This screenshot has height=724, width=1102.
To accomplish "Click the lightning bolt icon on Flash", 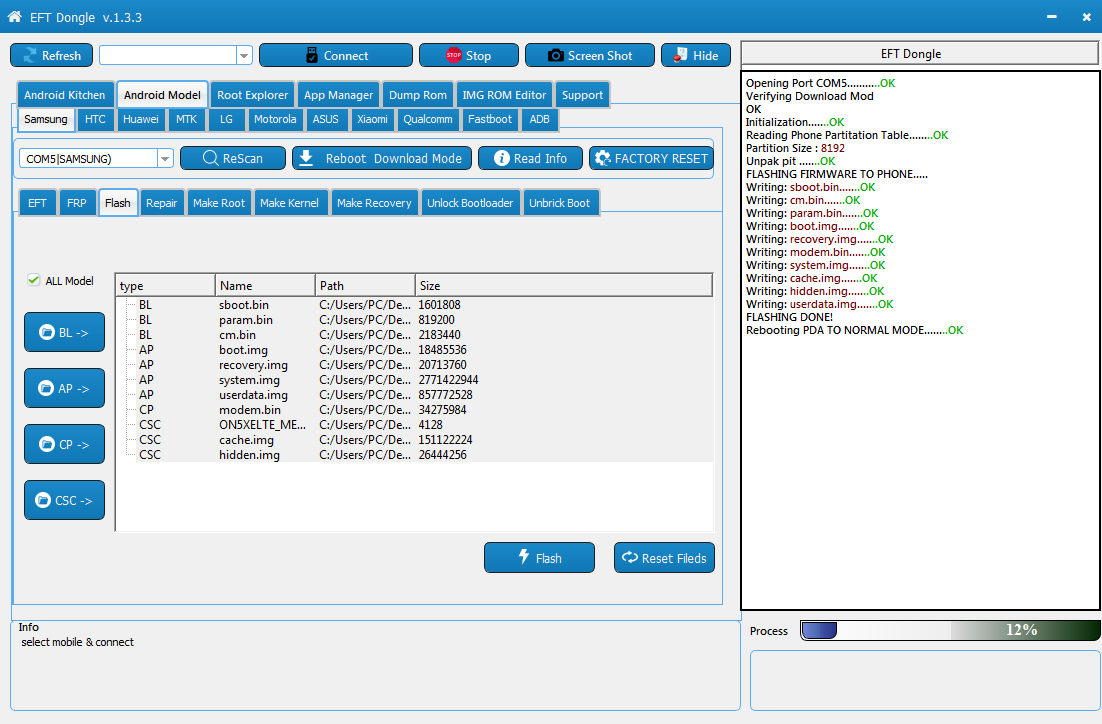I will click(x=524, y=557).
